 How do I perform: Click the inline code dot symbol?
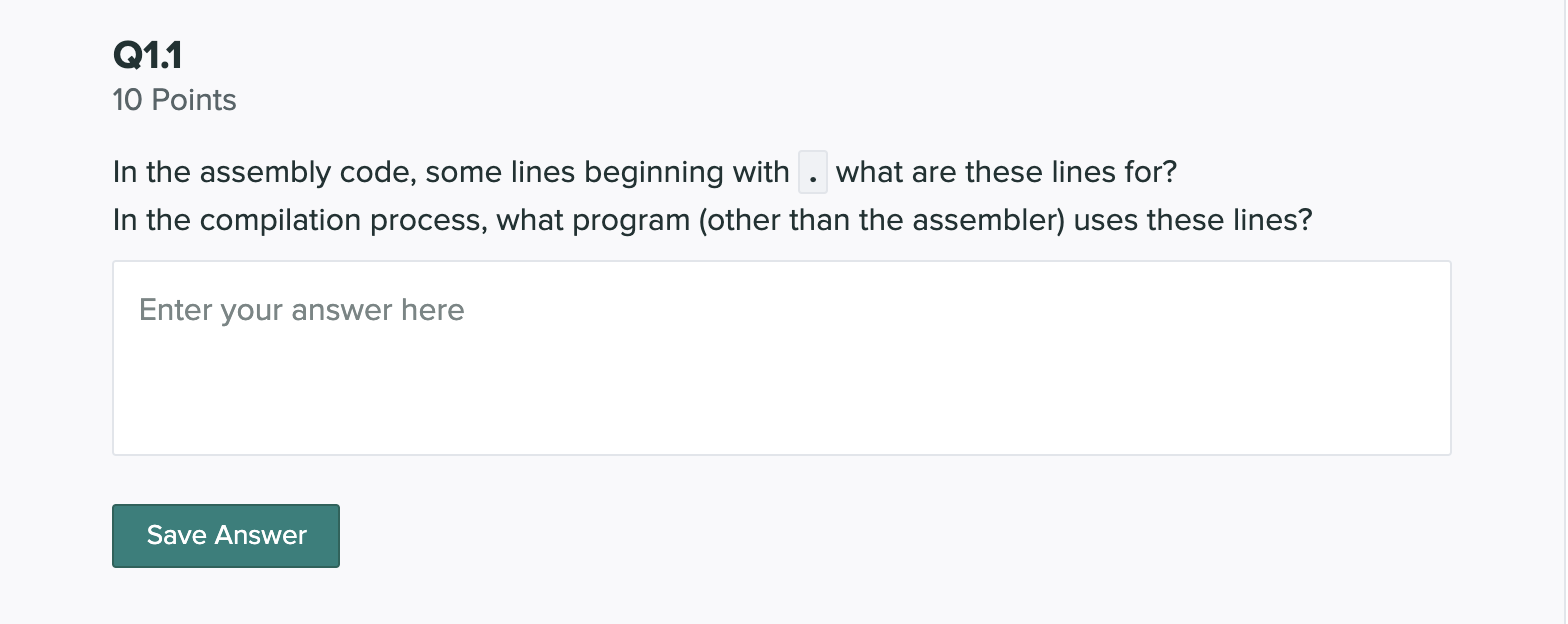[813, 172]
